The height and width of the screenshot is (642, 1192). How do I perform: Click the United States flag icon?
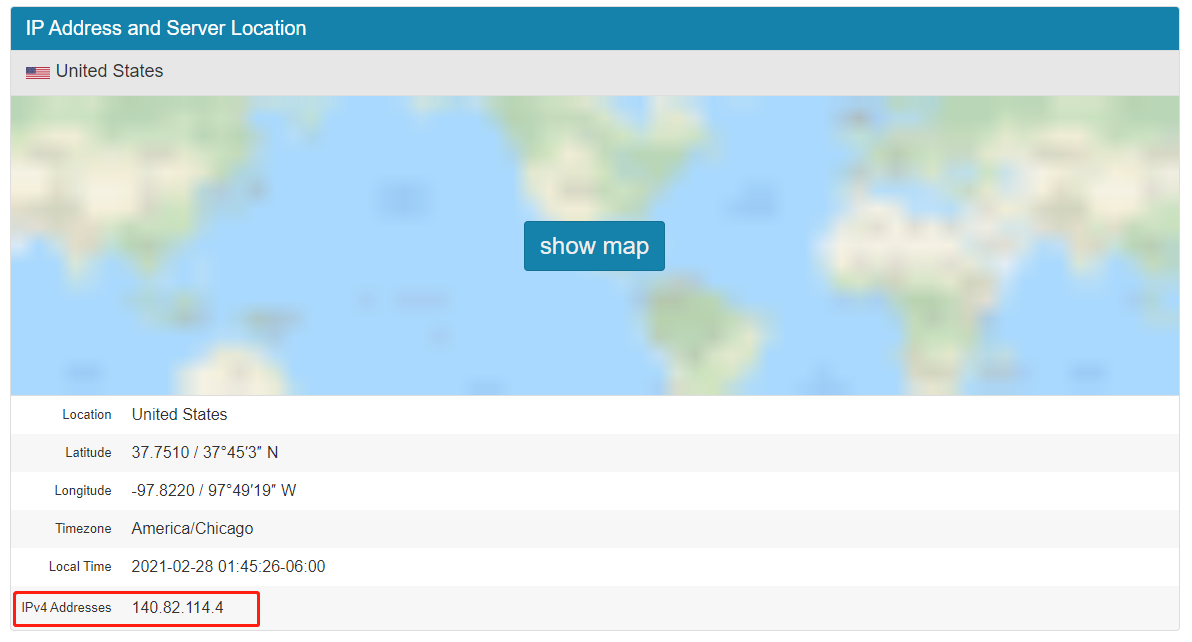[x=38, y=72]
